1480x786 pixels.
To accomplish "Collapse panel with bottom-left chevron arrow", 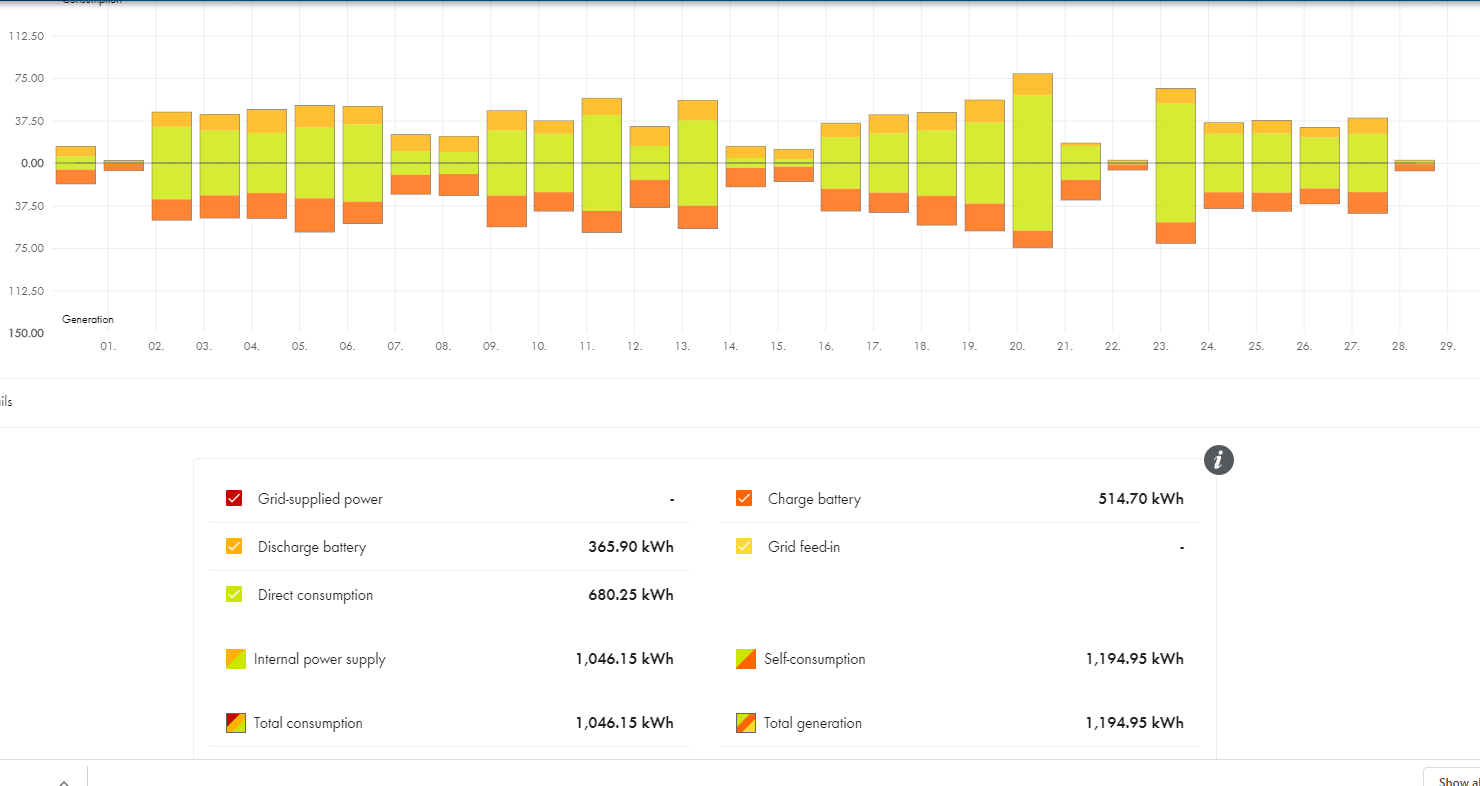I will tap(63, 782).
